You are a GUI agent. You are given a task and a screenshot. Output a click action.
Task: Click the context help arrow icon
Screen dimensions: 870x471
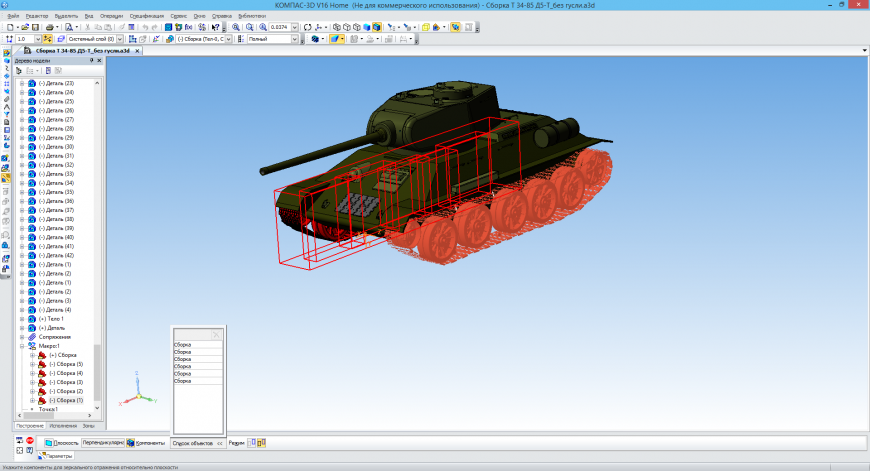click(215, 27)
